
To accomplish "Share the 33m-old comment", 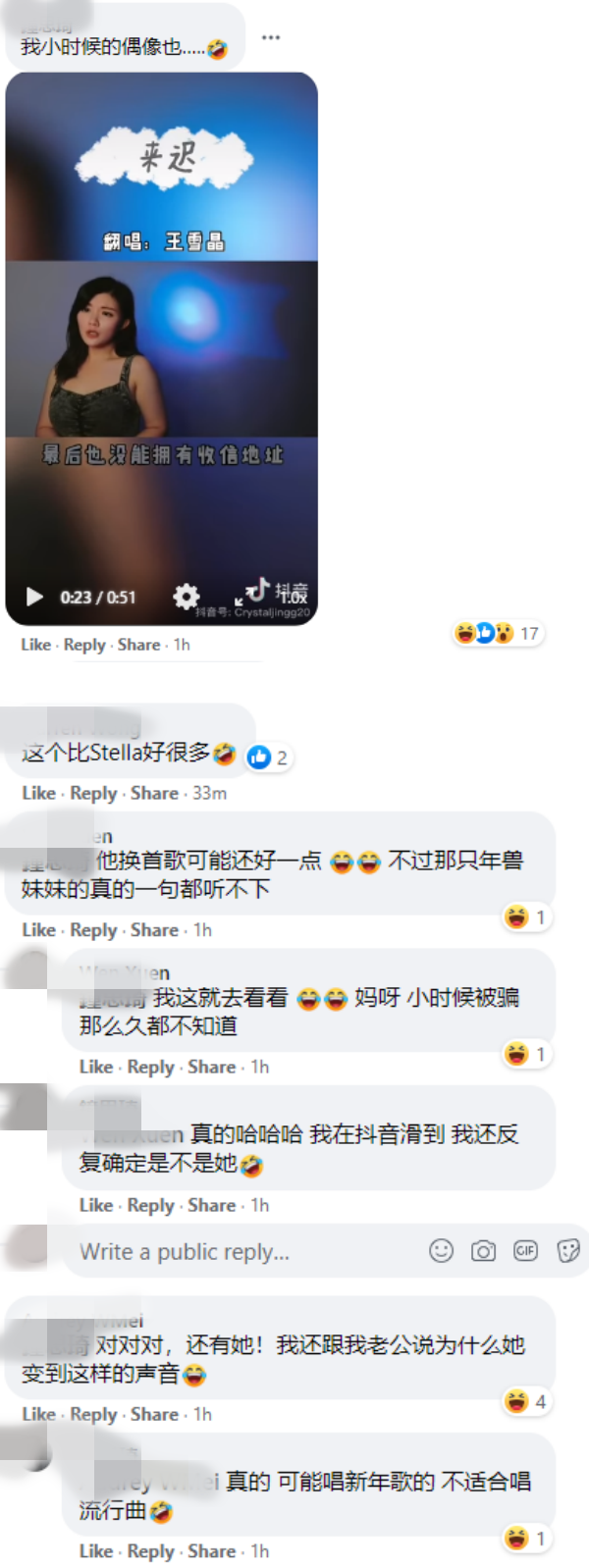I will click(x=154, y=793).
